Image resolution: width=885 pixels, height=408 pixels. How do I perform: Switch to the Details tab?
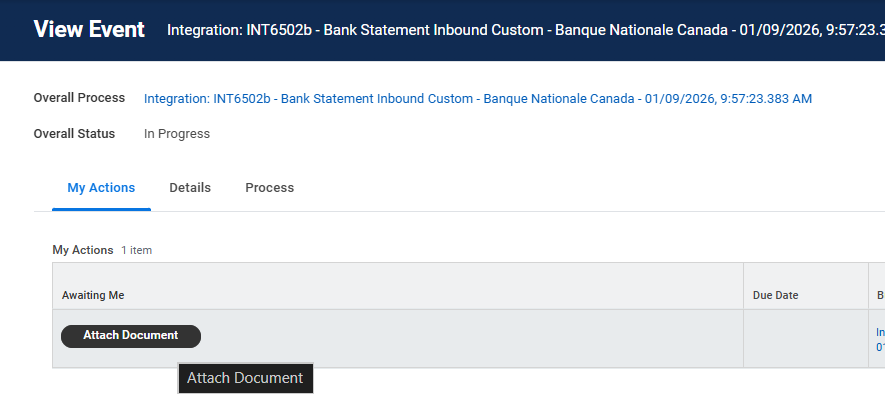(190, 188)
